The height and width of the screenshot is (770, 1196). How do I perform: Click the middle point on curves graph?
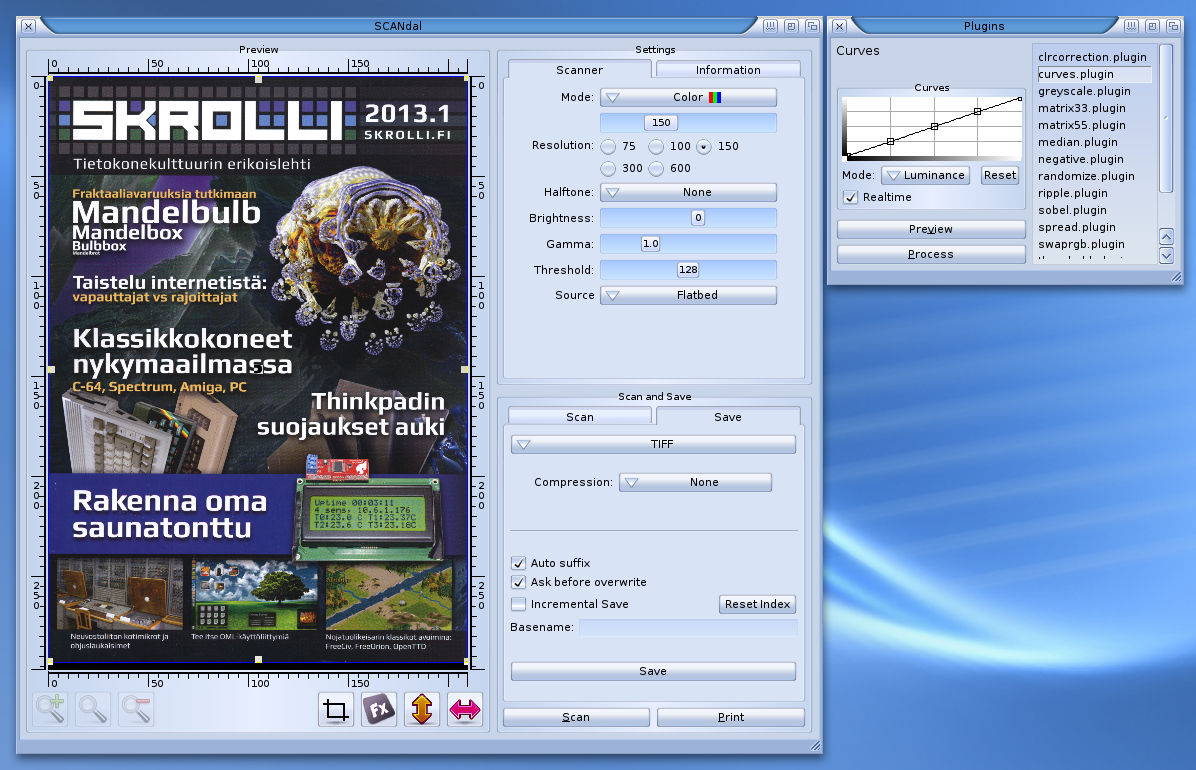click(934, 127)
